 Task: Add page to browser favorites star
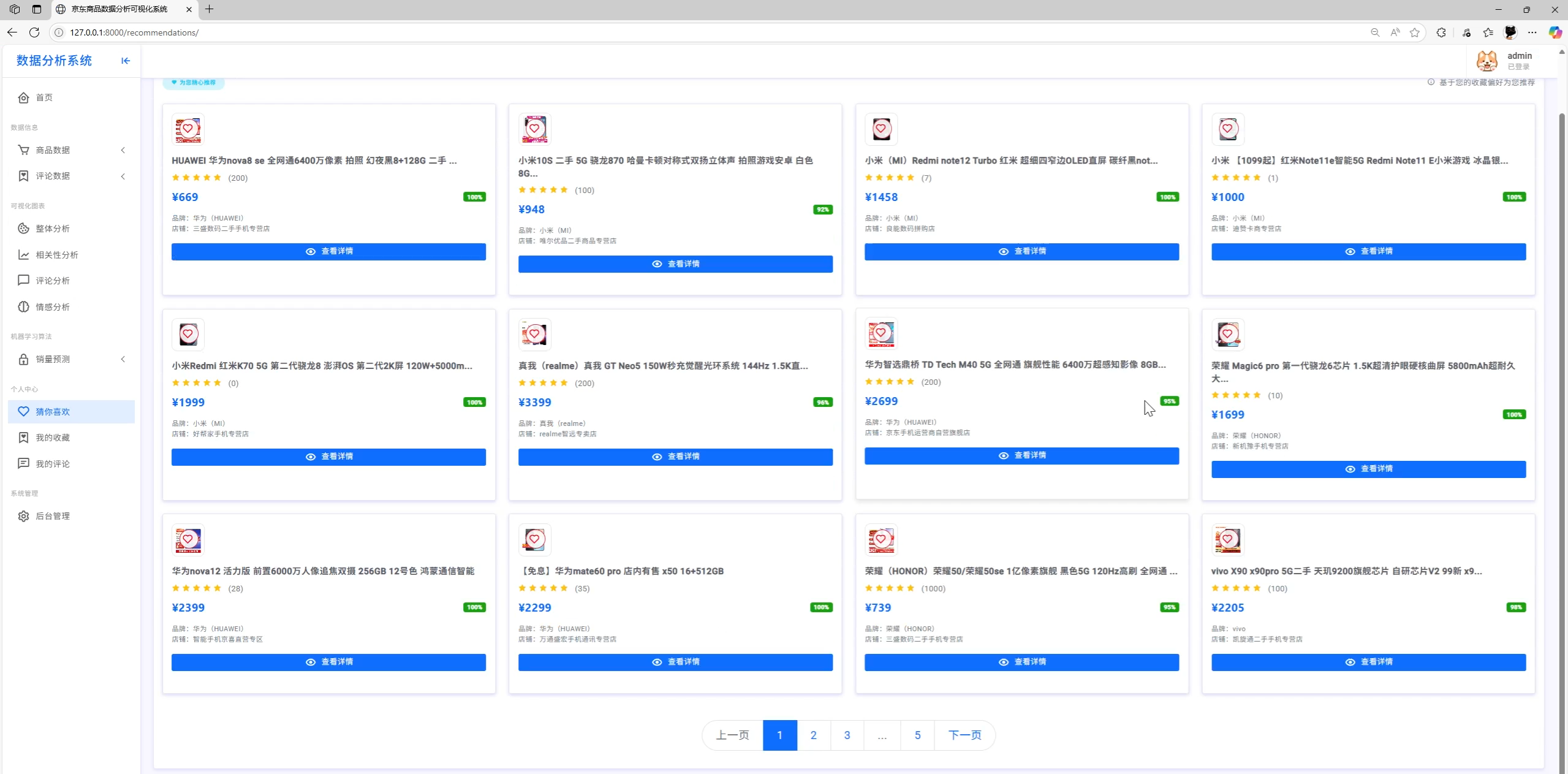click(x=1414, y=32)
